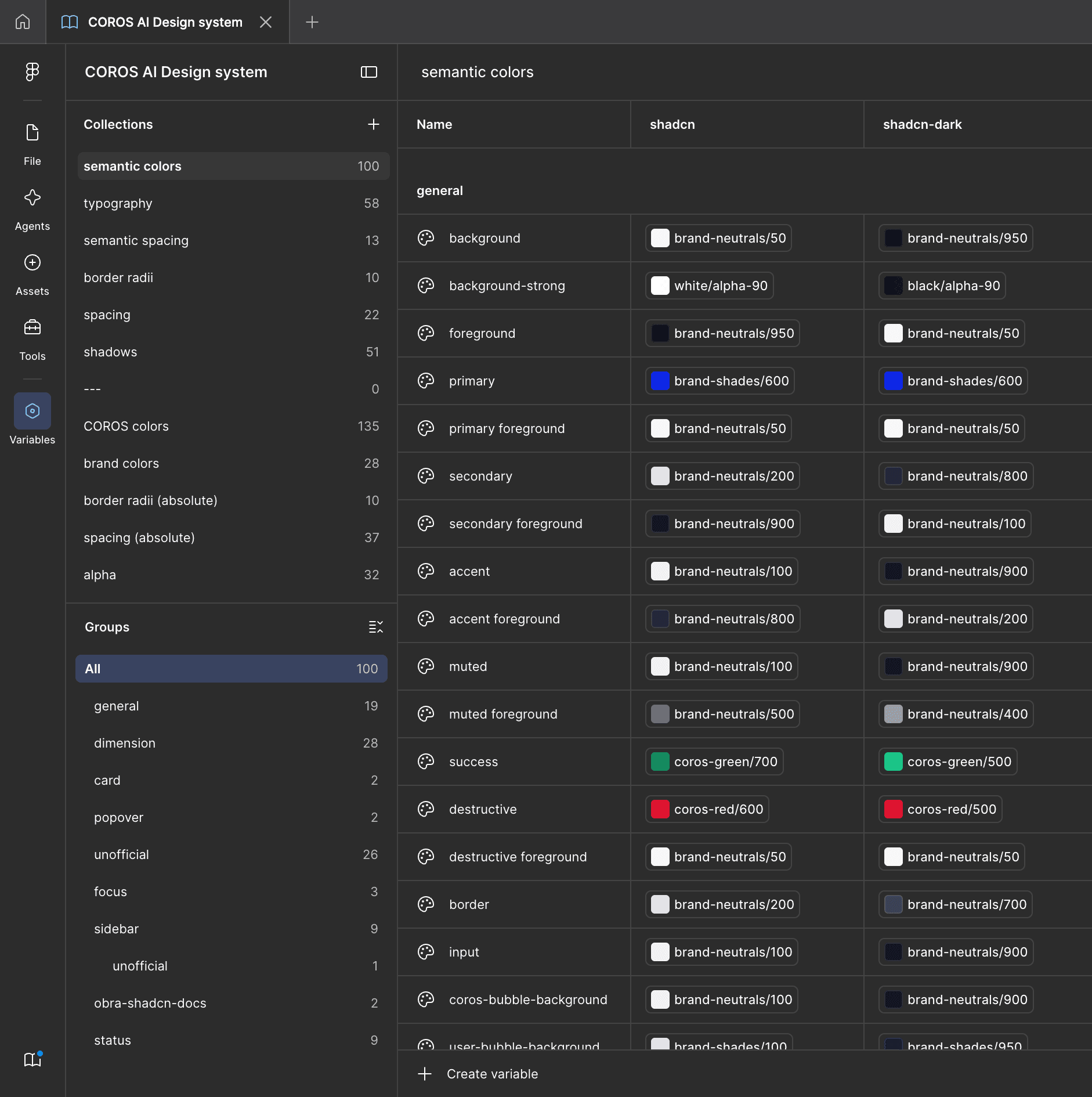Select the brand colors collection
This screenshot has width=1092, height=1097.
click(233, 463)
